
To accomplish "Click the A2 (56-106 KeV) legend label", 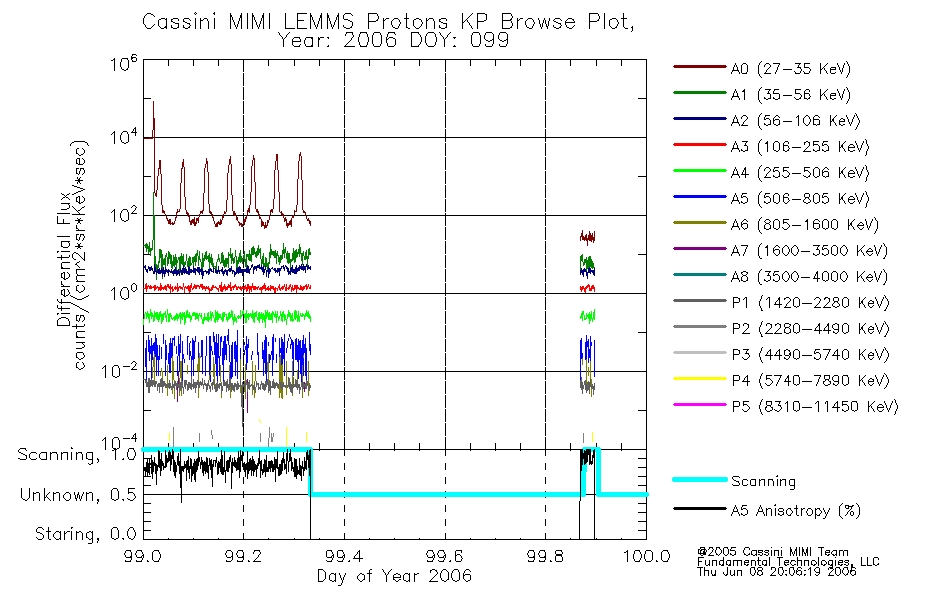I will [x=795, y=121].
